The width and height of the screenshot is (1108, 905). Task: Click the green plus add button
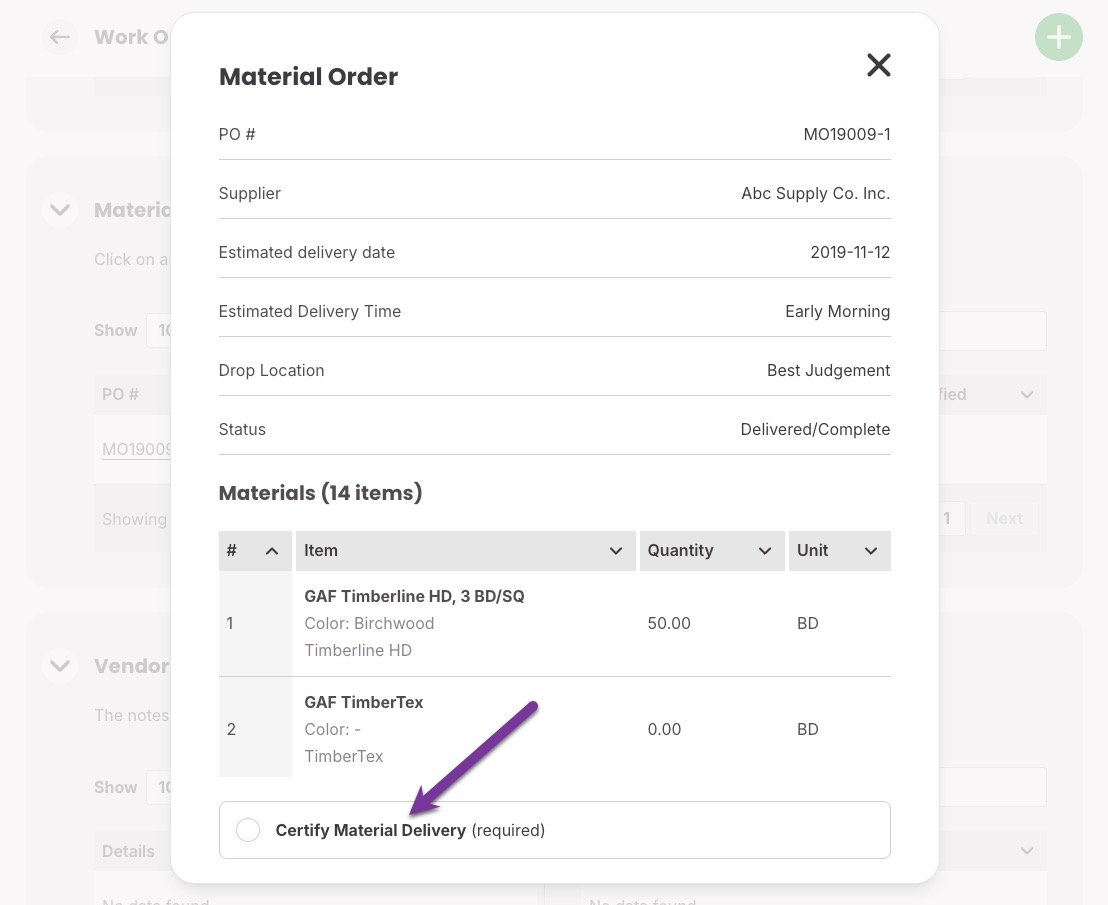[1059, 37]
